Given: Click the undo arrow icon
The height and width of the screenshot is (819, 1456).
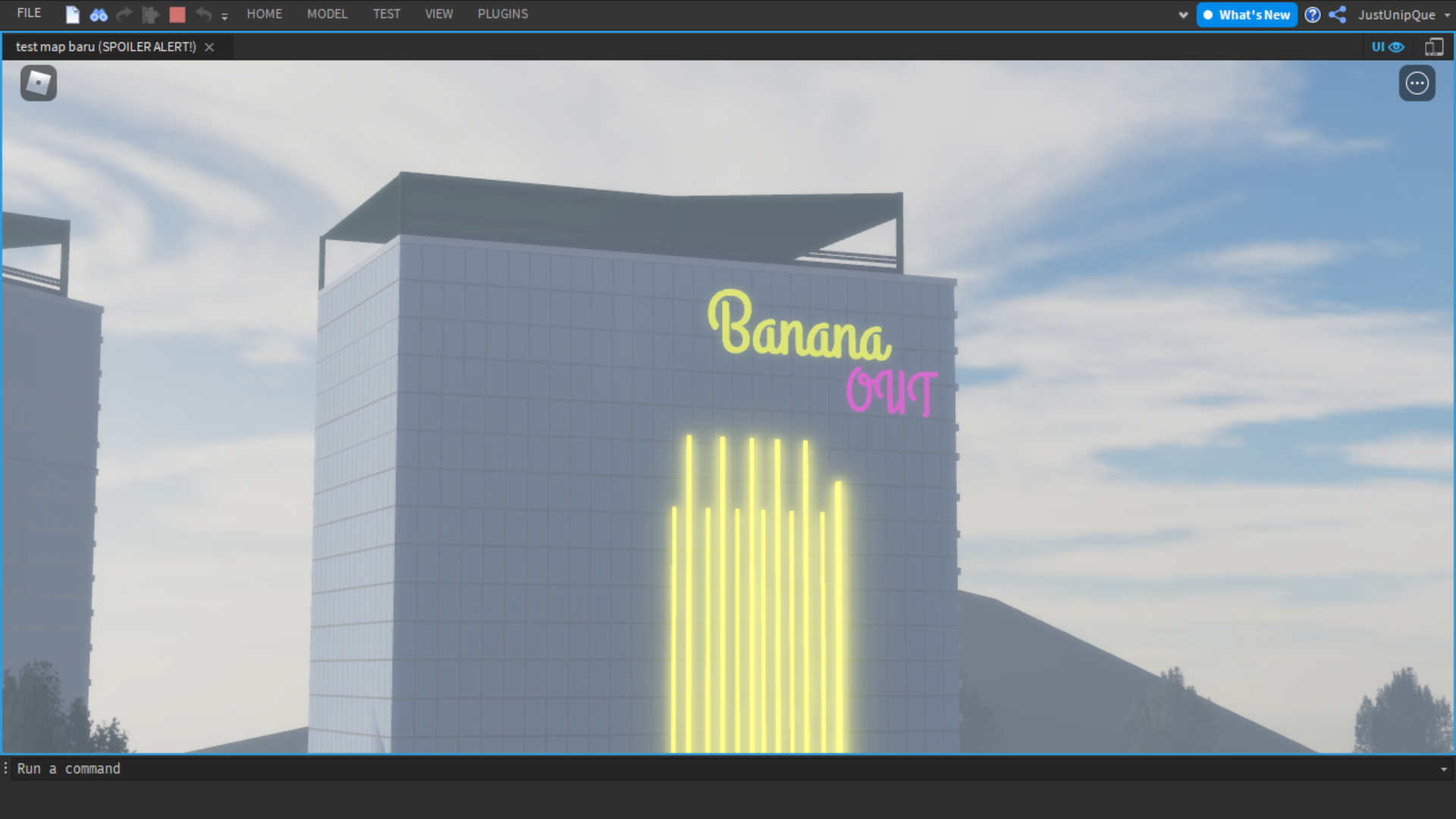Looking at the screenshot, I should (202, 14).
